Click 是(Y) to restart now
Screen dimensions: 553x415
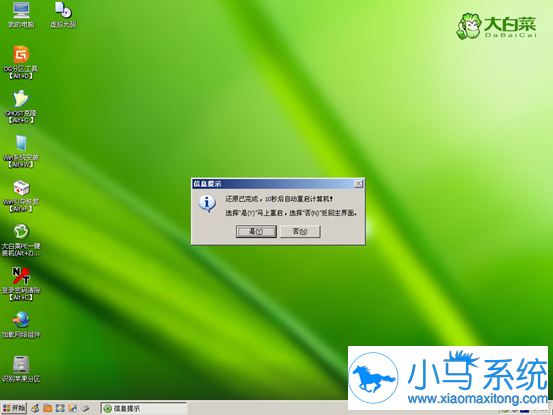(256, 231)
